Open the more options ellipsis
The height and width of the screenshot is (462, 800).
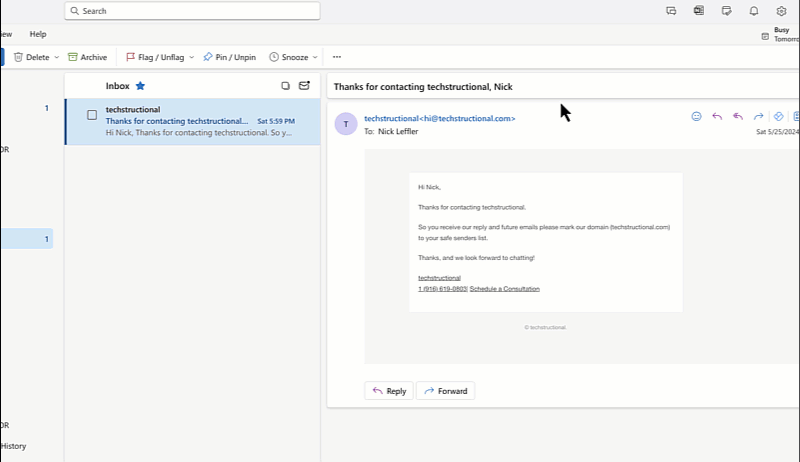[x=337, y=57]
